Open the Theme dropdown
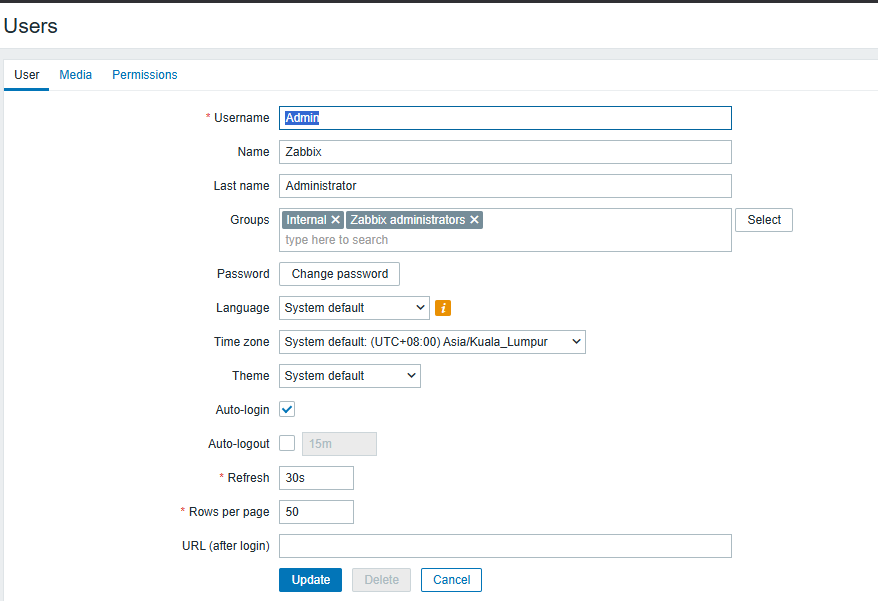 (x=349, y=376)
